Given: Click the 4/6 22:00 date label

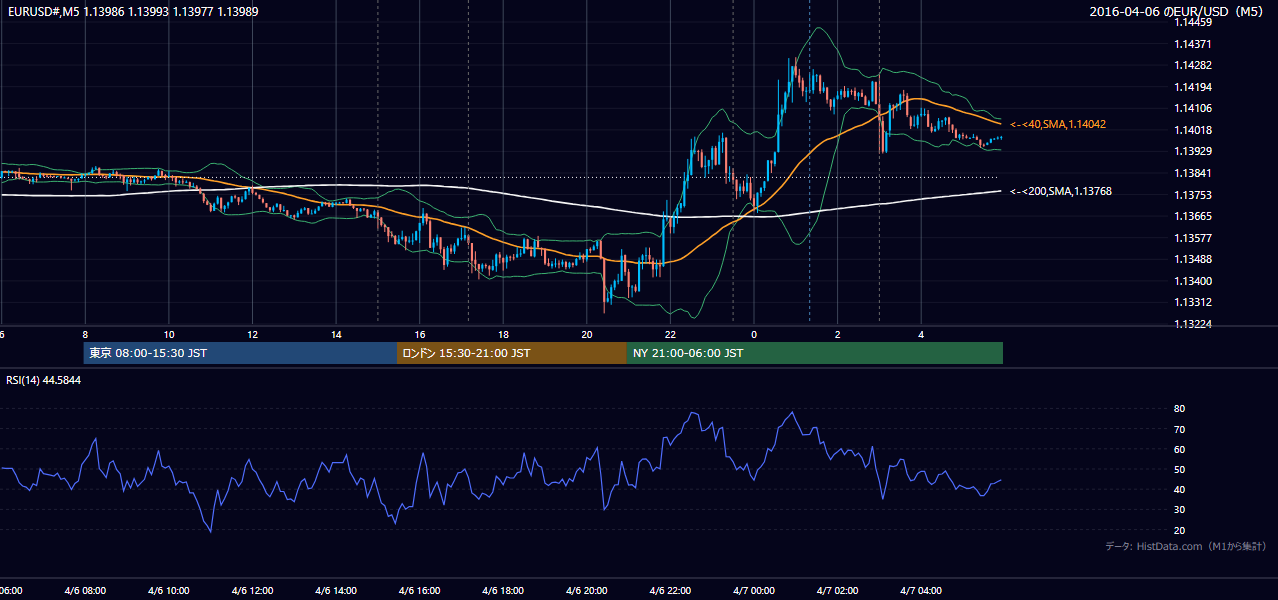Looking at the screenshot, I should (x=670, y=591).
